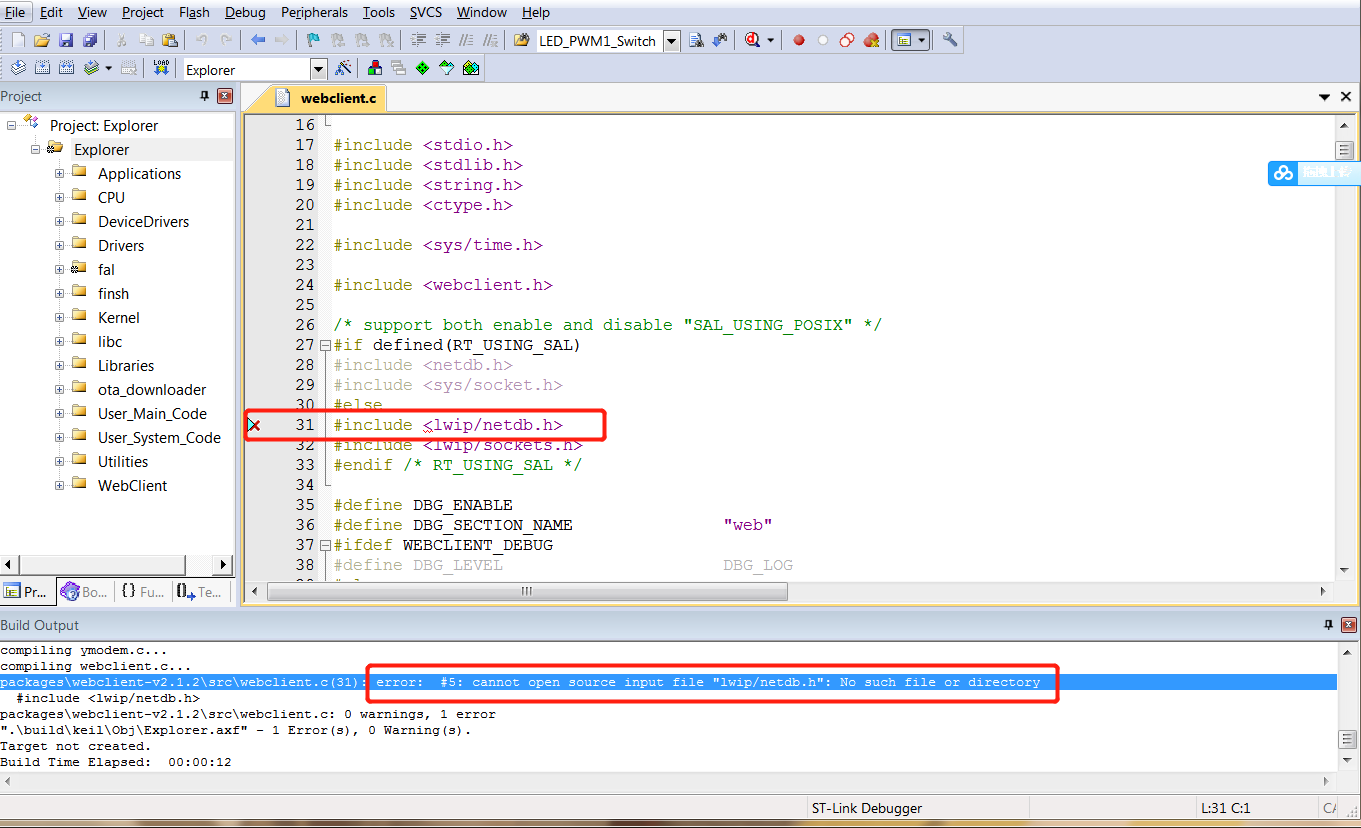The height and width of the screenshot is (828, 1361).
Task: Save the current file with the floppy icon
Action: pos(66,40)
